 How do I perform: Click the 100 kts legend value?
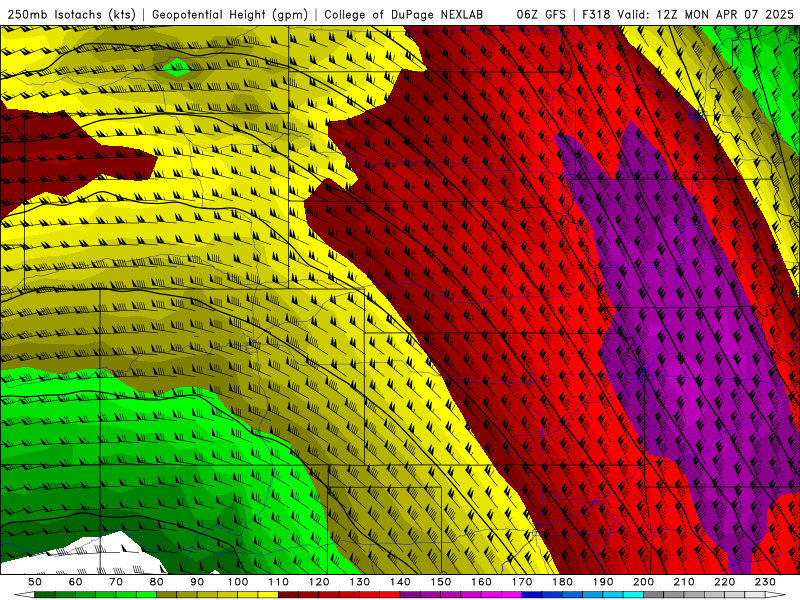click(x=238, y=582)
